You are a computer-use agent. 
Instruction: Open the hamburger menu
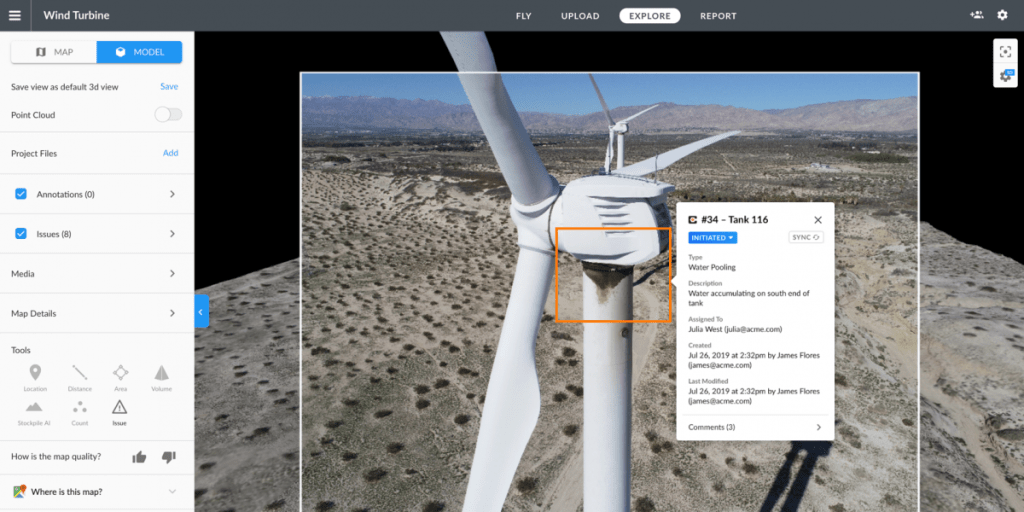pos(14,15)
